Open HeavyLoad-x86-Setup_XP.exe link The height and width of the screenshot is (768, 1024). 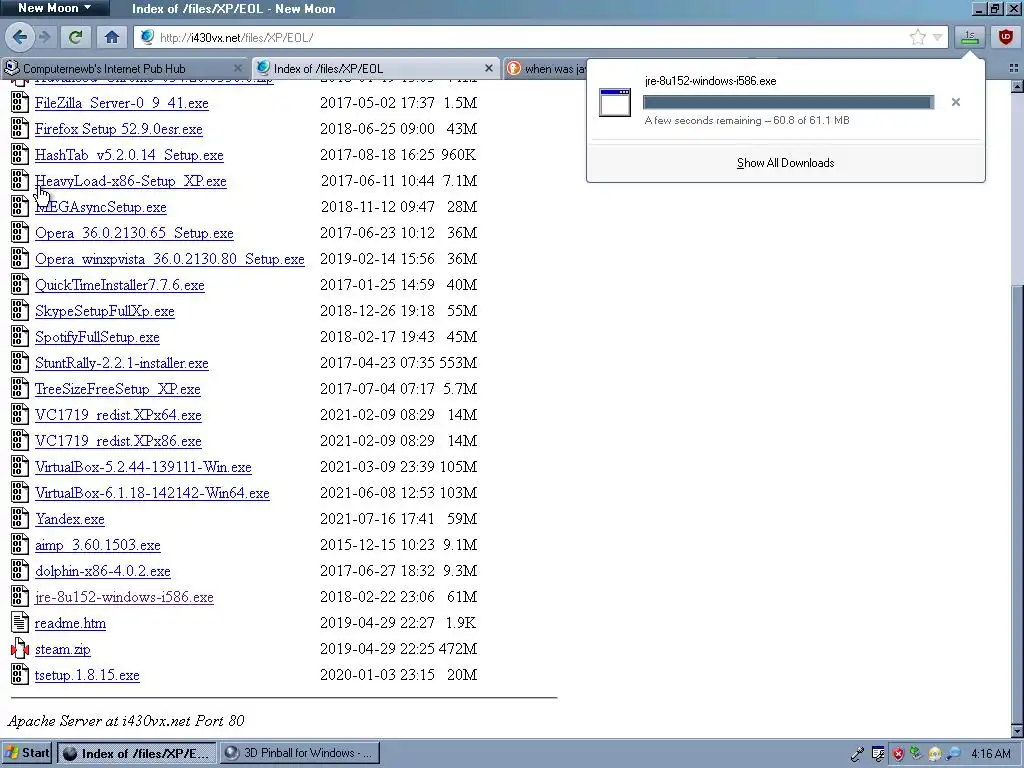coord(131,181)
